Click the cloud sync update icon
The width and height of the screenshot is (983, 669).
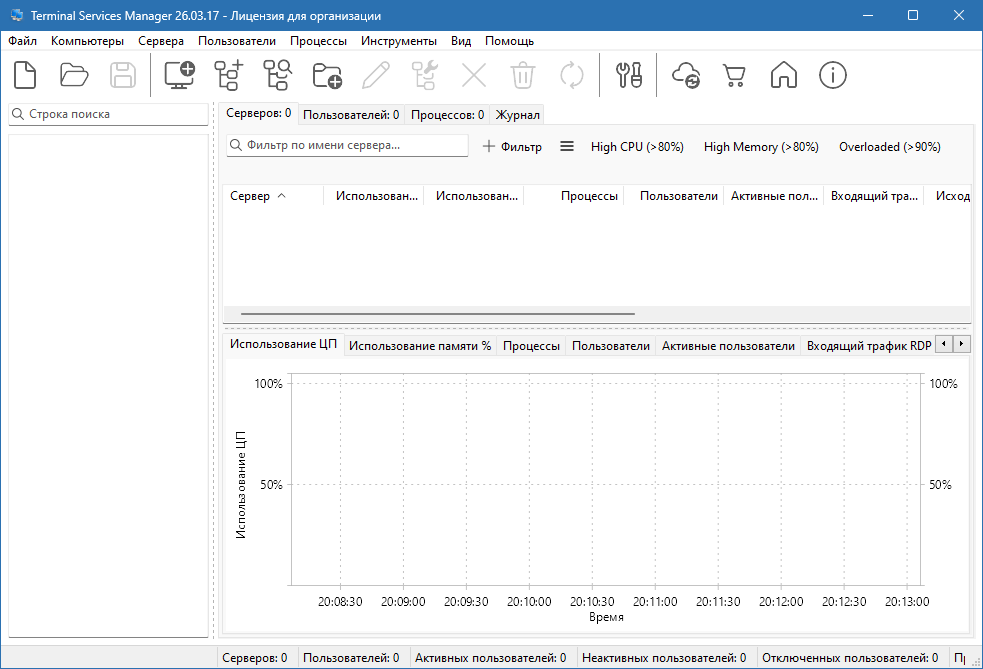[x=687, y=75]
